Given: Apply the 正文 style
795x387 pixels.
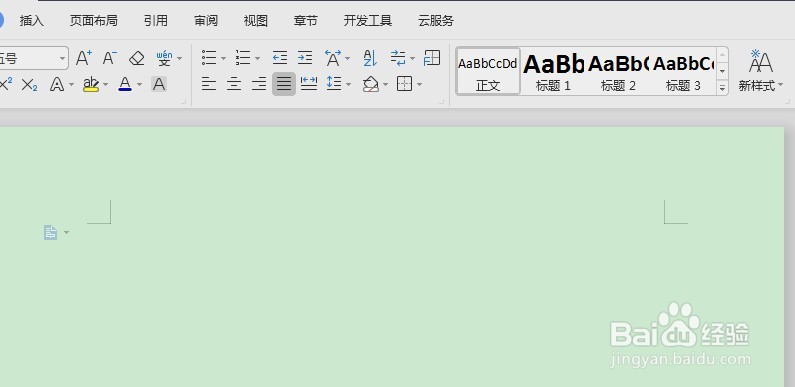Looking at the screenshot, I should click(x=488, y=71).
